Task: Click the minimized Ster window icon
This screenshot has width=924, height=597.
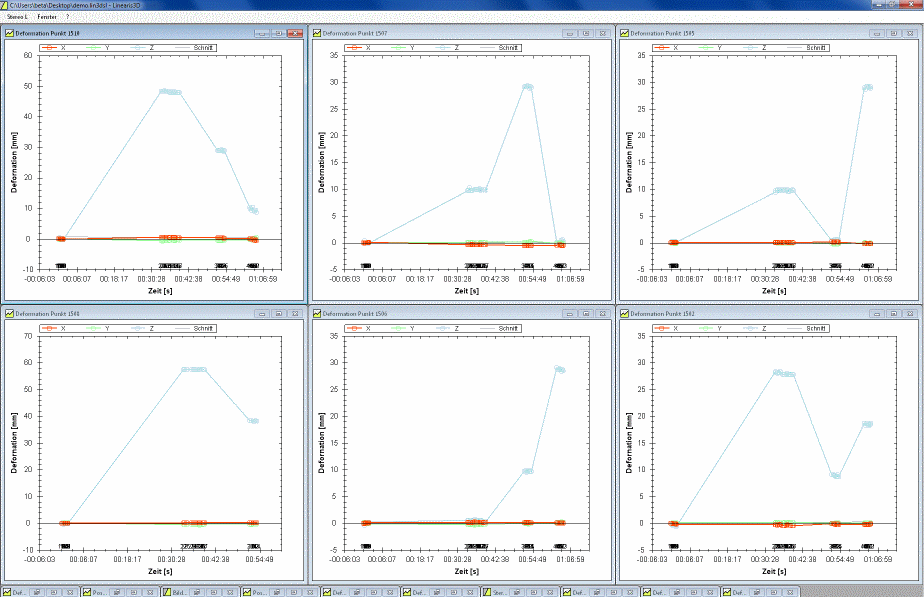Action: click(x=487, y=591)
